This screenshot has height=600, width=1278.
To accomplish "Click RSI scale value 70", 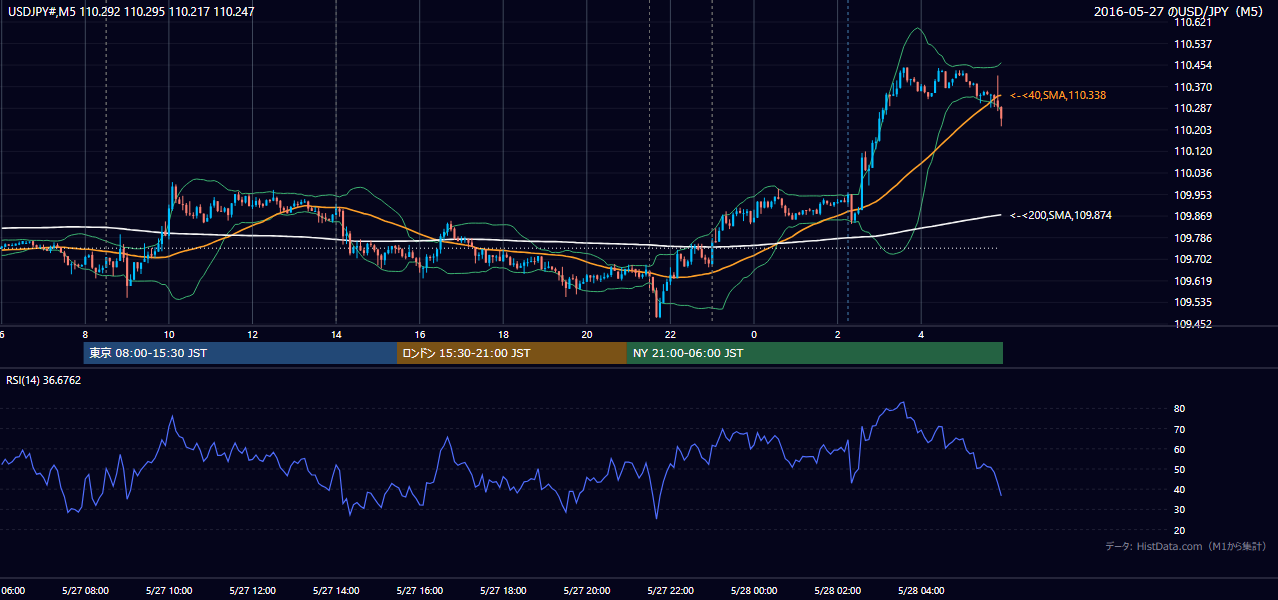I will click(x=1180, y=429).
